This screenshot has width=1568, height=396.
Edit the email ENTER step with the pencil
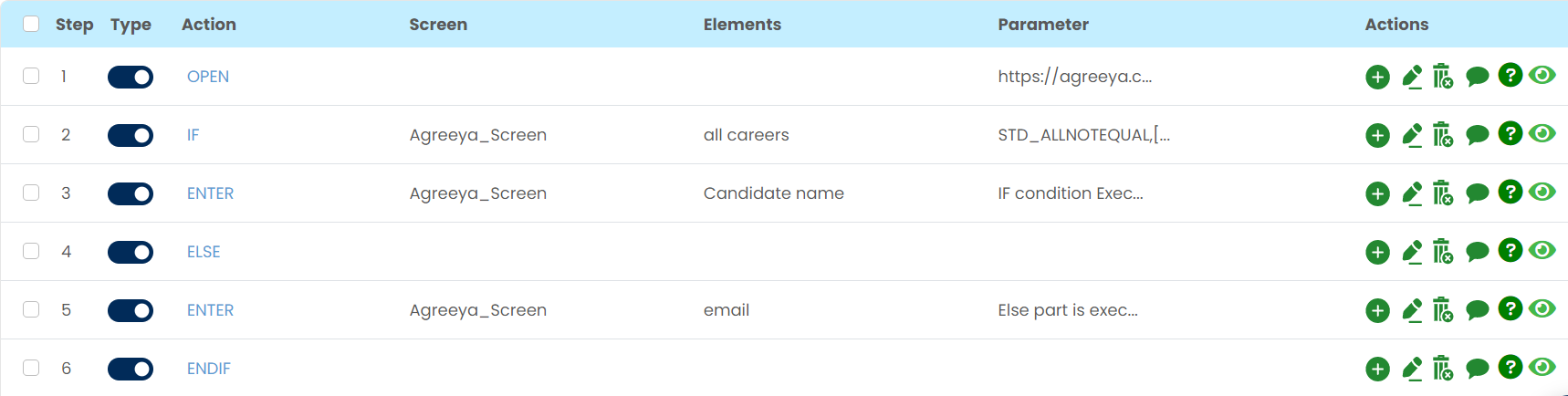click(1412, 310)
